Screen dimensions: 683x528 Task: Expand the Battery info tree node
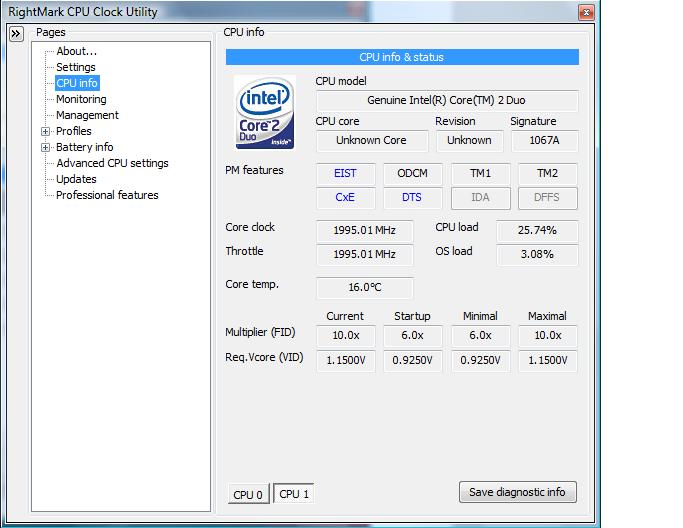click(x=45, y=147)
